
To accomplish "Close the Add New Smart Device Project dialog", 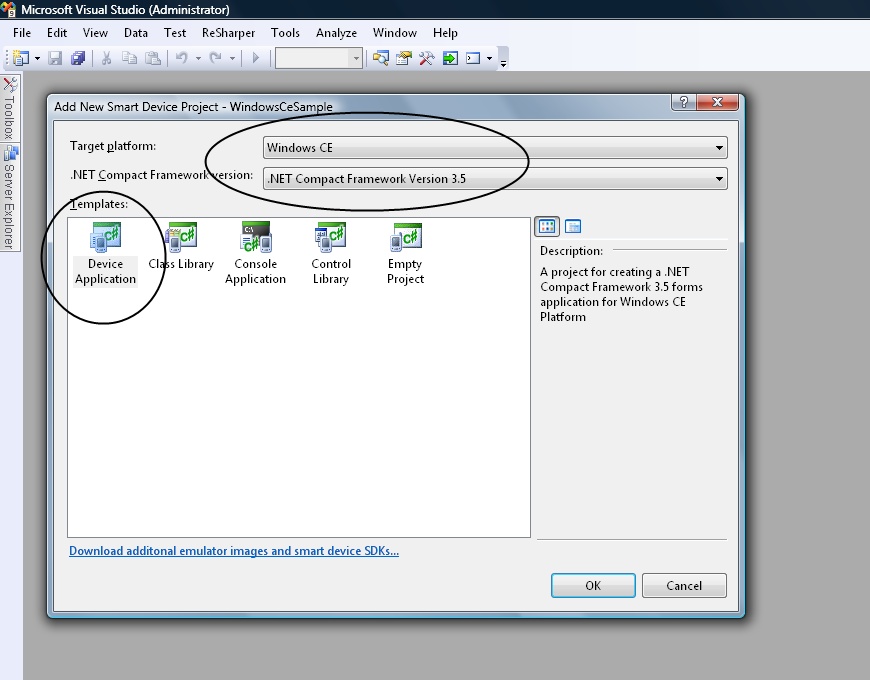I will coord(717,102).
